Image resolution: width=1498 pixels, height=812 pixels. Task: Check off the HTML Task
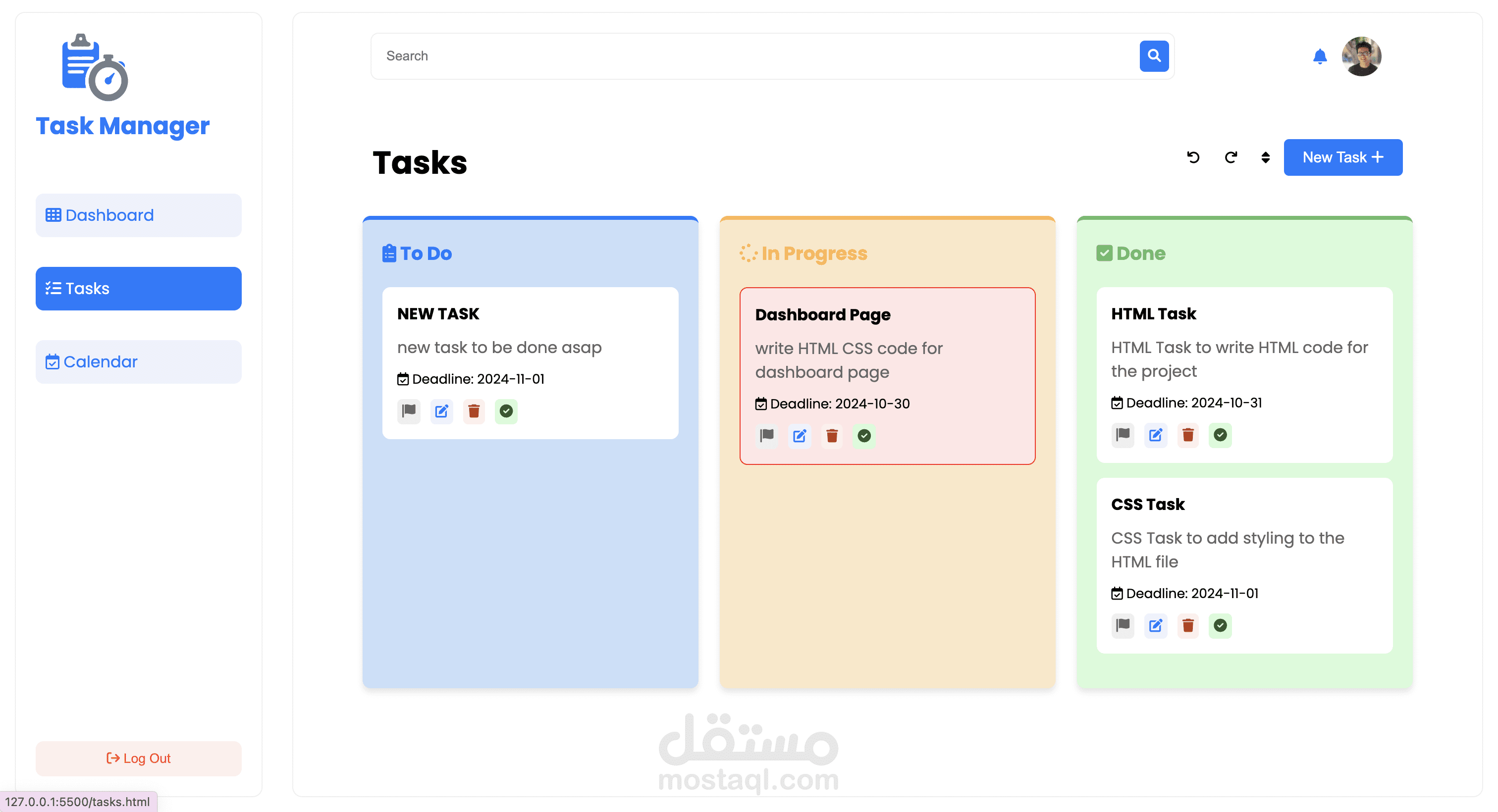(x=1220, y=435)
